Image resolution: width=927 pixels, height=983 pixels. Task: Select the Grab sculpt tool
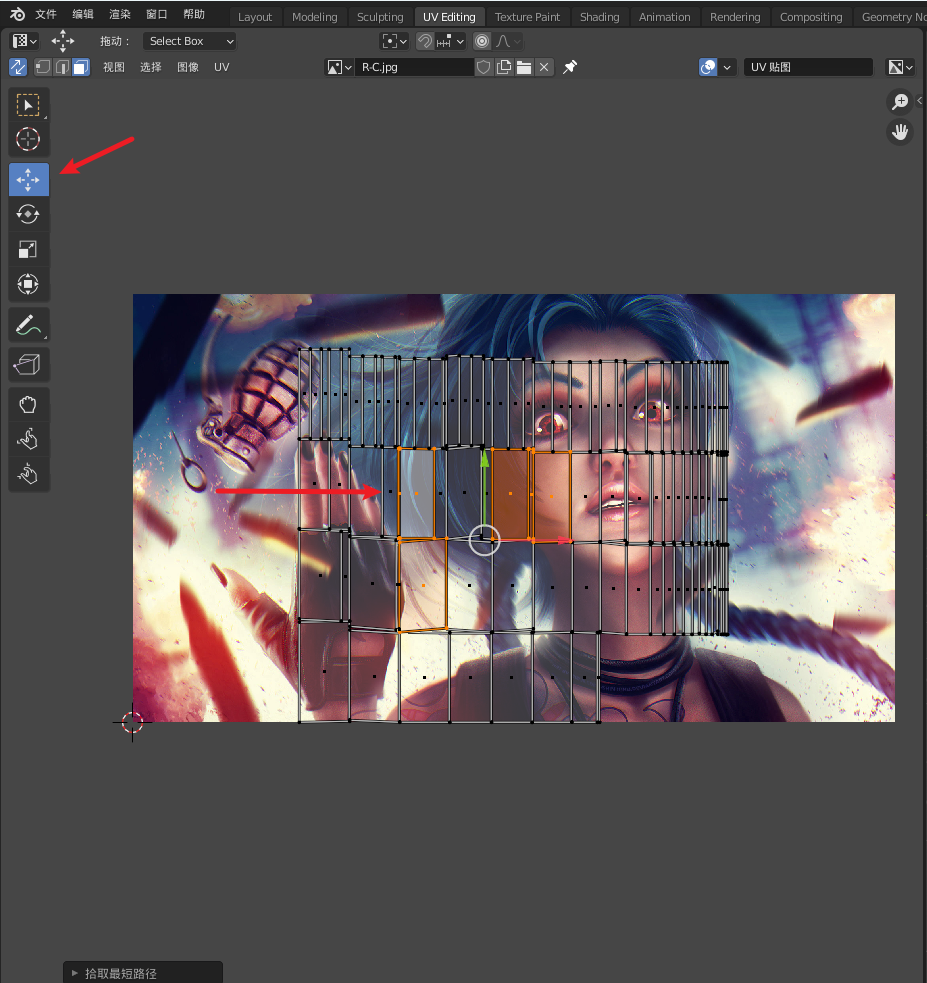[x=28, y=405]
